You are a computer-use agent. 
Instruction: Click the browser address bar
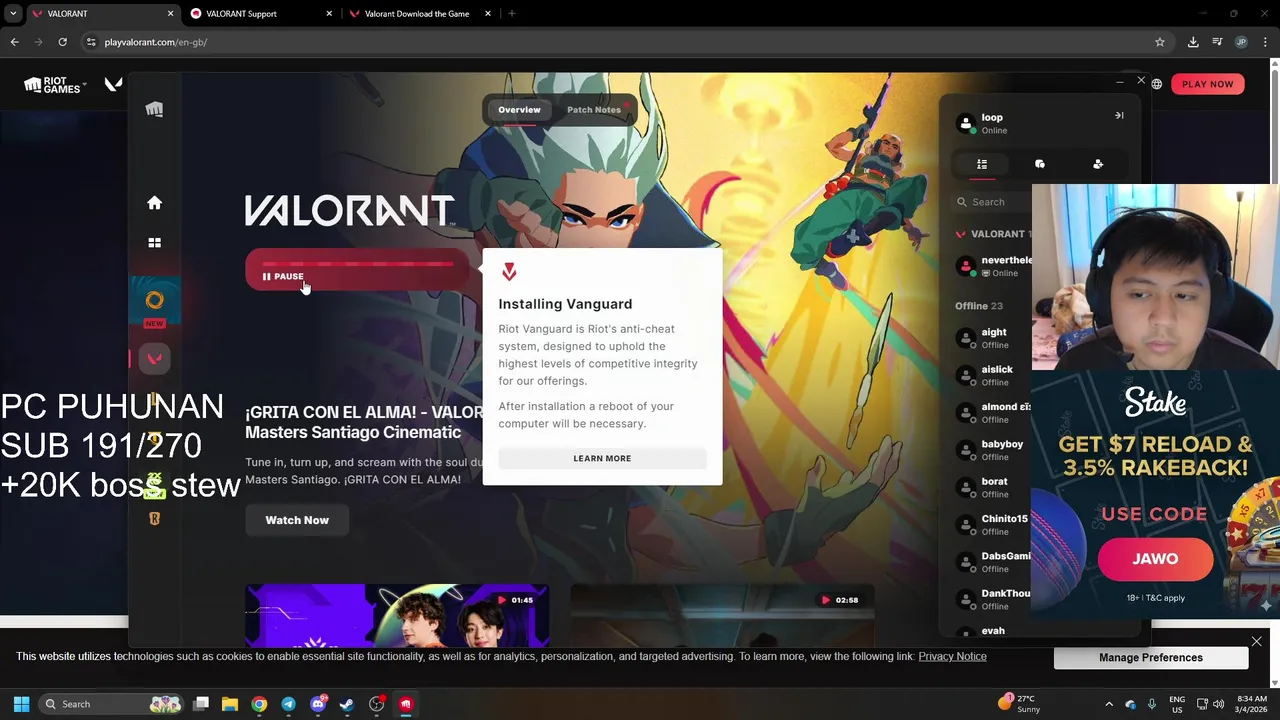(x=620, y=42)
